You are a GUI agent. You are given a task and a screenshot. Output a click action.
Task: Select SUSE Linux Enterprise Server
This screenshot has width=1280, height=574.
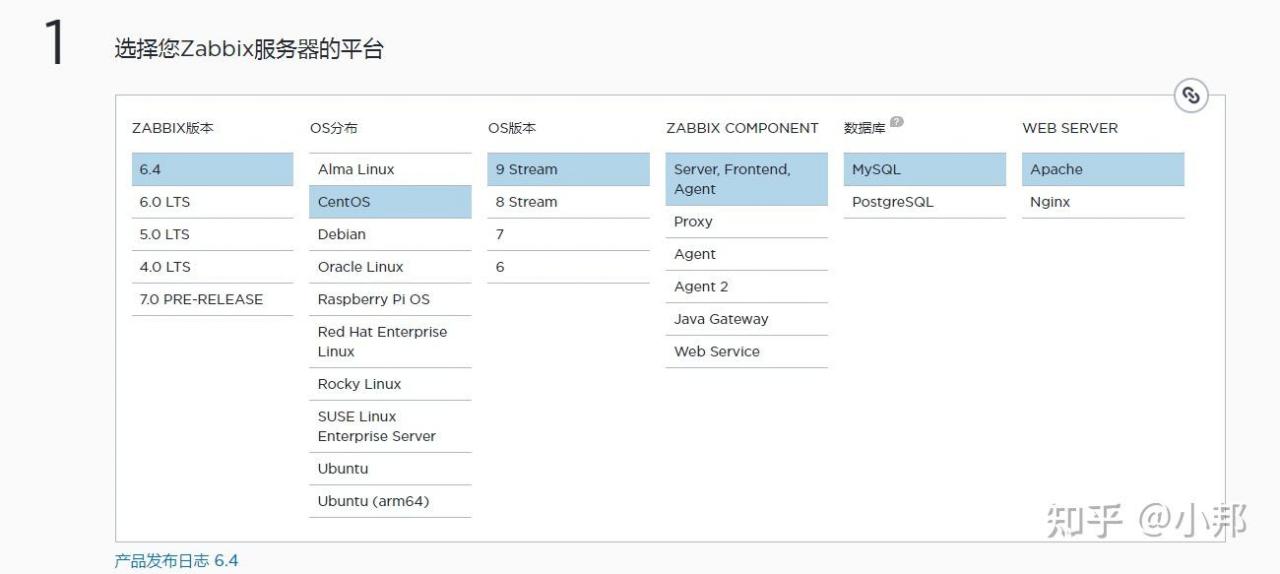[390, 426]
